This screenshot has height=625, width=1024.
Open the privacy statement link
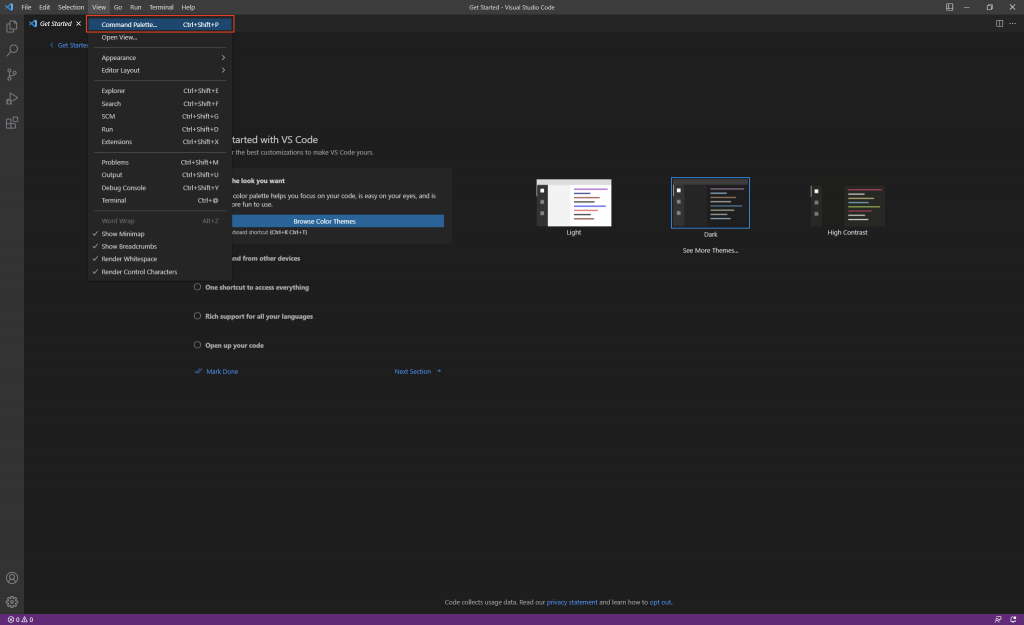click(572, 603)
